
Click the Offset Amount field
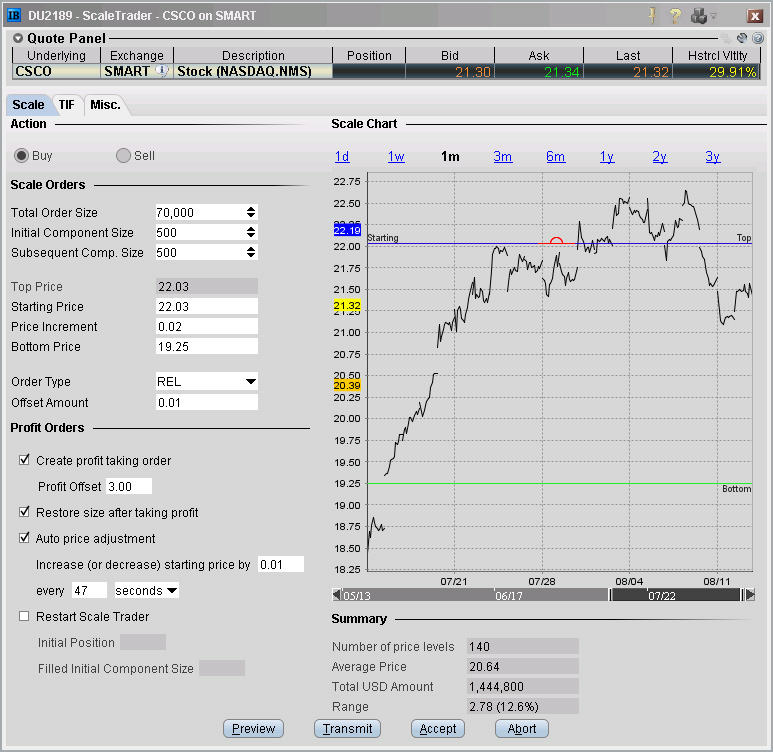207,402
